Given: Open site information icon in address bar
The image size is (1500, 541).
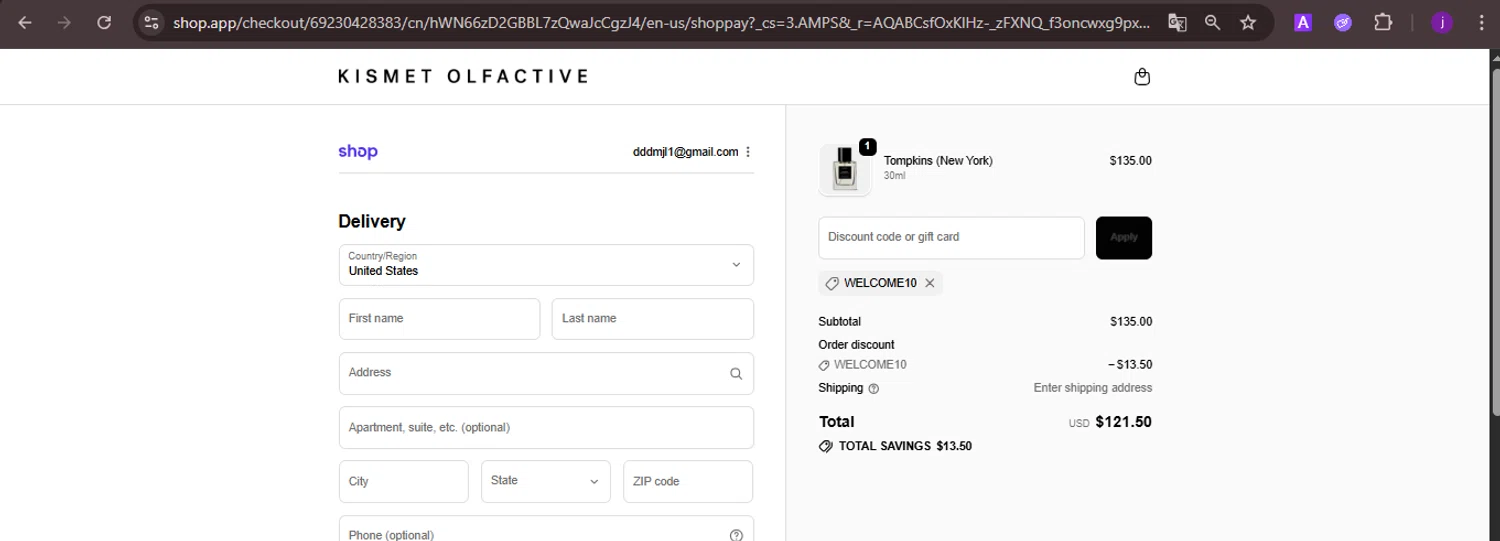Looking at the screenshot, I should coord(151,22).
